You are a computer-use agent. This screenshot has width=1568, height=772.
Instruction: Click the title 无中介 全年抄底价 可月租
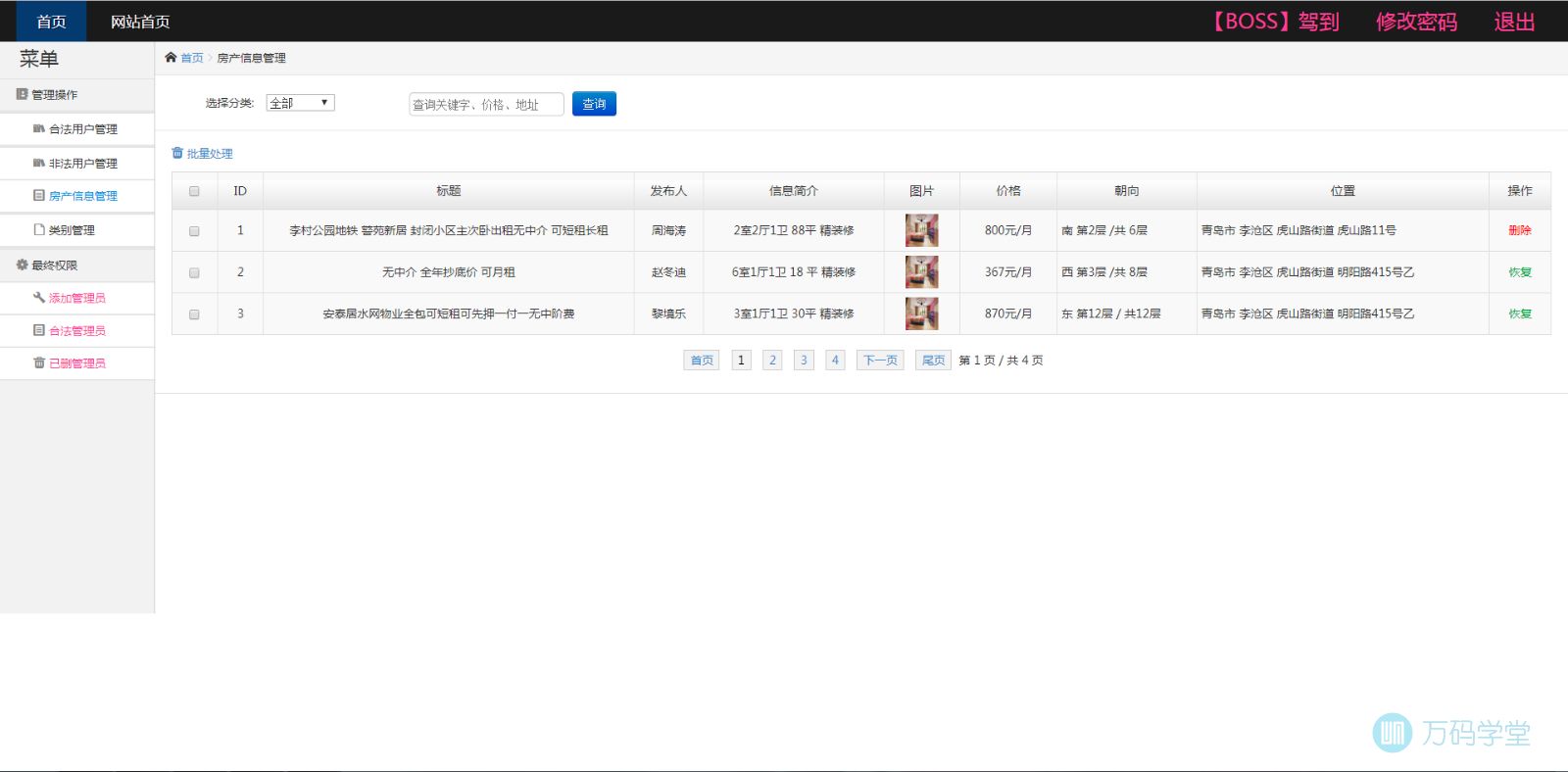click(x=449, y=272)
